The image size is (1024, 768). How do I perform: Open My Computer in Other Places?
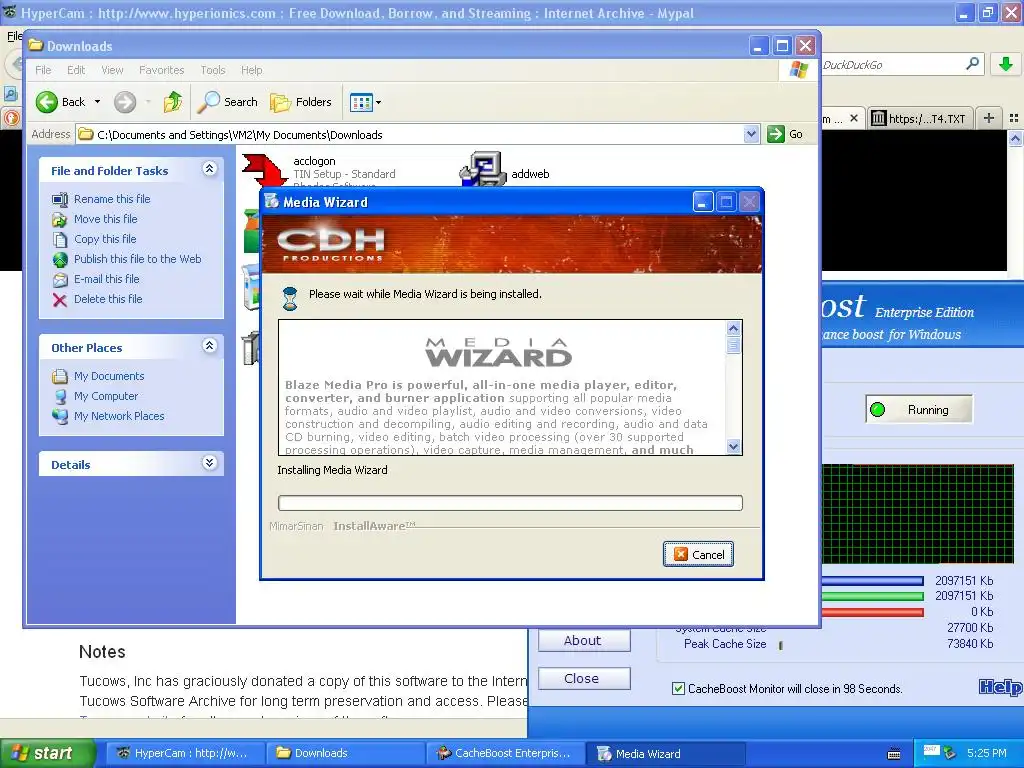[106, 396]
